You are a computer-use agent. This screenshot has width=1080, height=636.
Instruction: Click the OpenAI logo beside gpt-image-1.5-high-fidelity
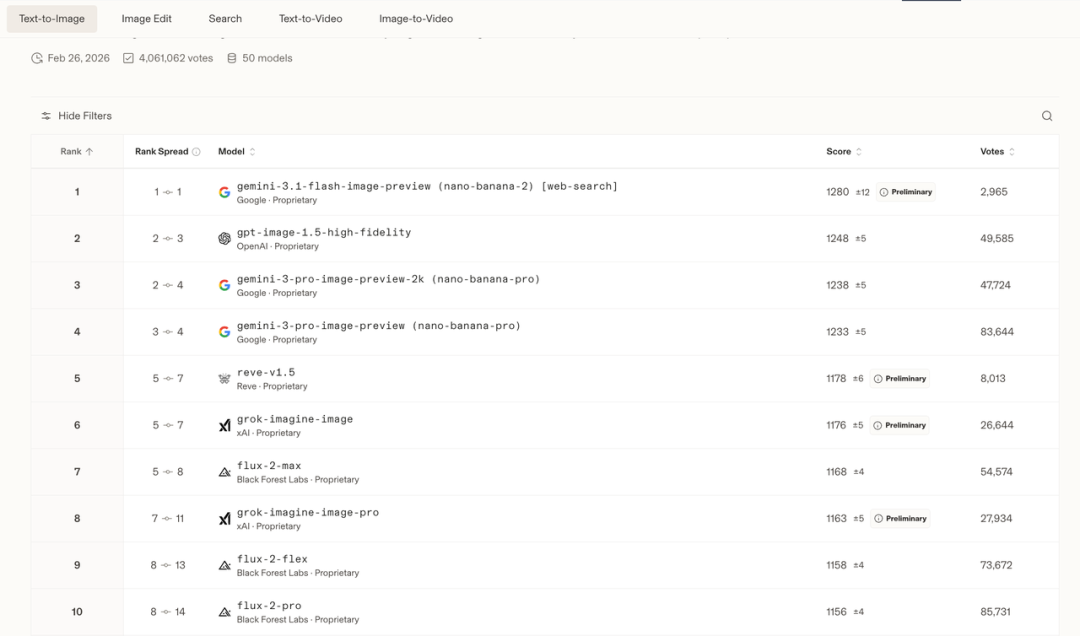pos(224,239)
